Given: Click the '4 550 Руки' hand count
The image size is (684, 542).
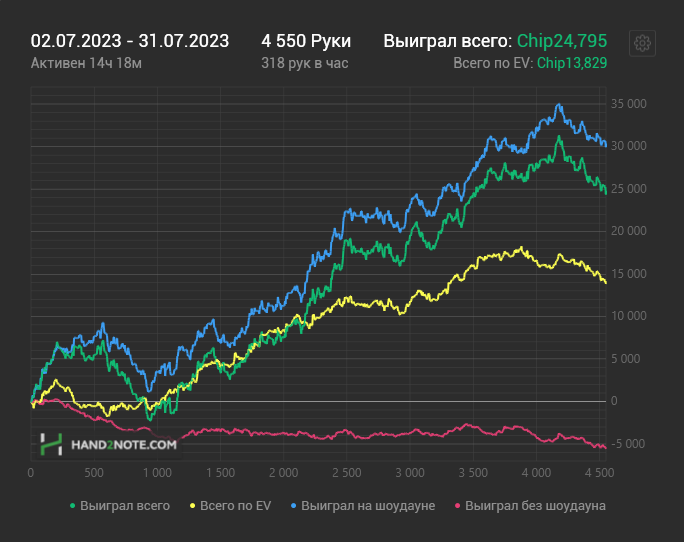Looking at the screenshot, I should (x=306, y=41).
